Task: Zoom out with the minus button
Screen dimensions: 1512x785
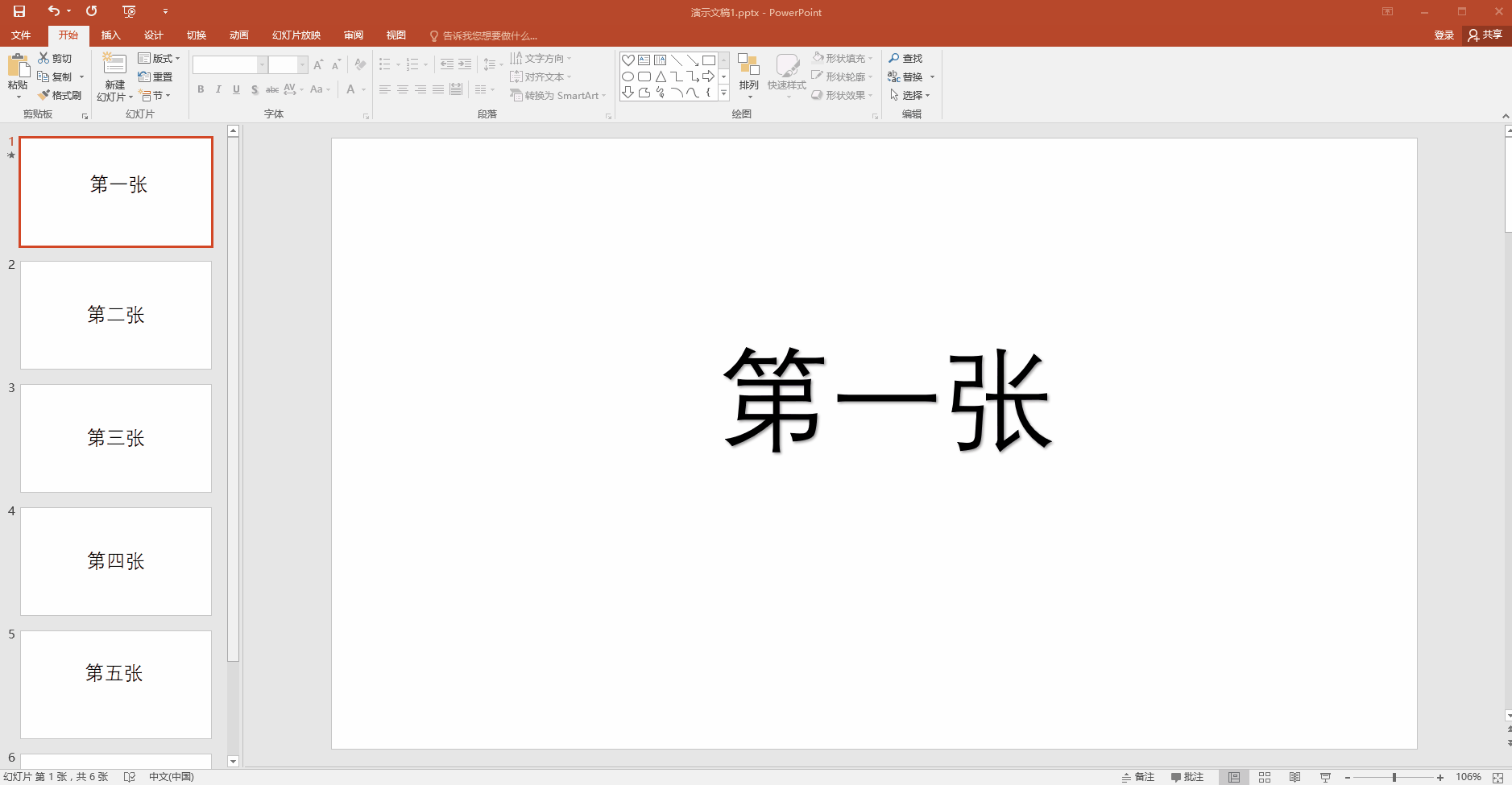Action: [1348, 777]
